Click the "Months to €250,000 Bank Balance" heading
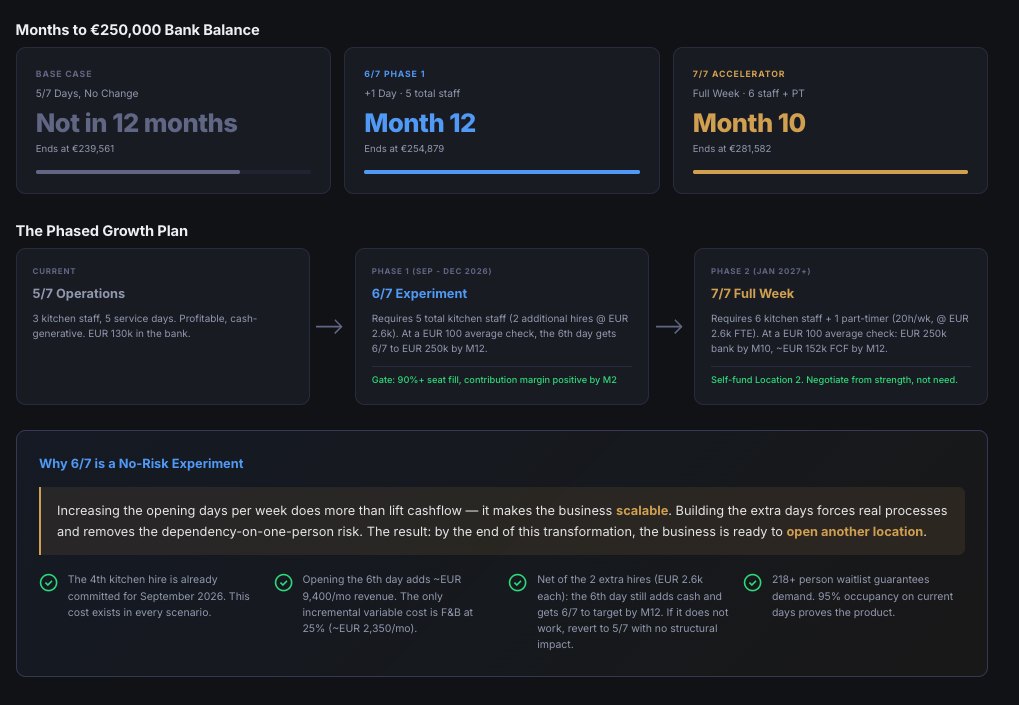 (x=137, y=30)
